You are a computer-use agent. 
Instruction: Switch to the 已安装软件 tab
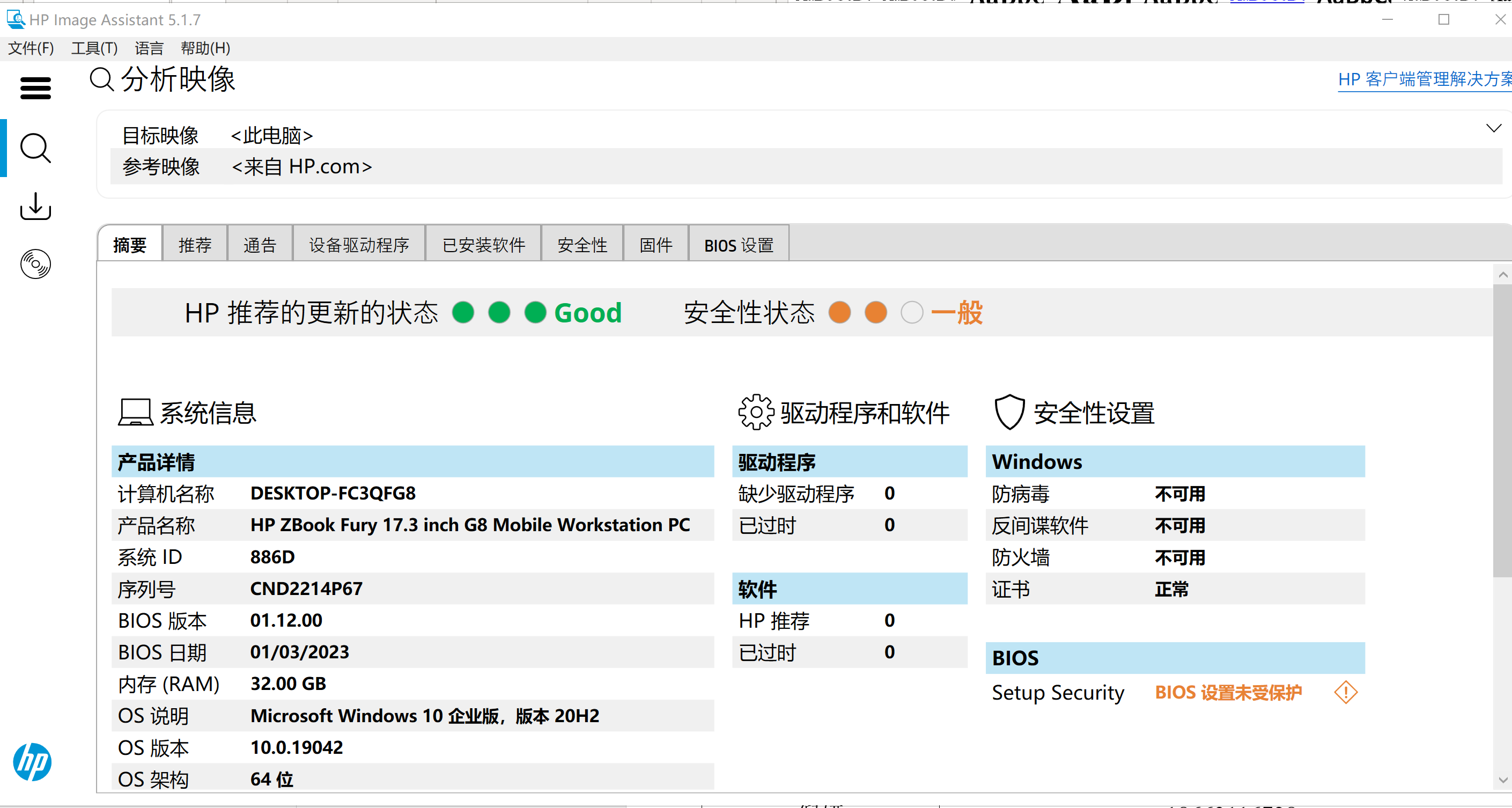pyautogui.click(x=483, y=244)
